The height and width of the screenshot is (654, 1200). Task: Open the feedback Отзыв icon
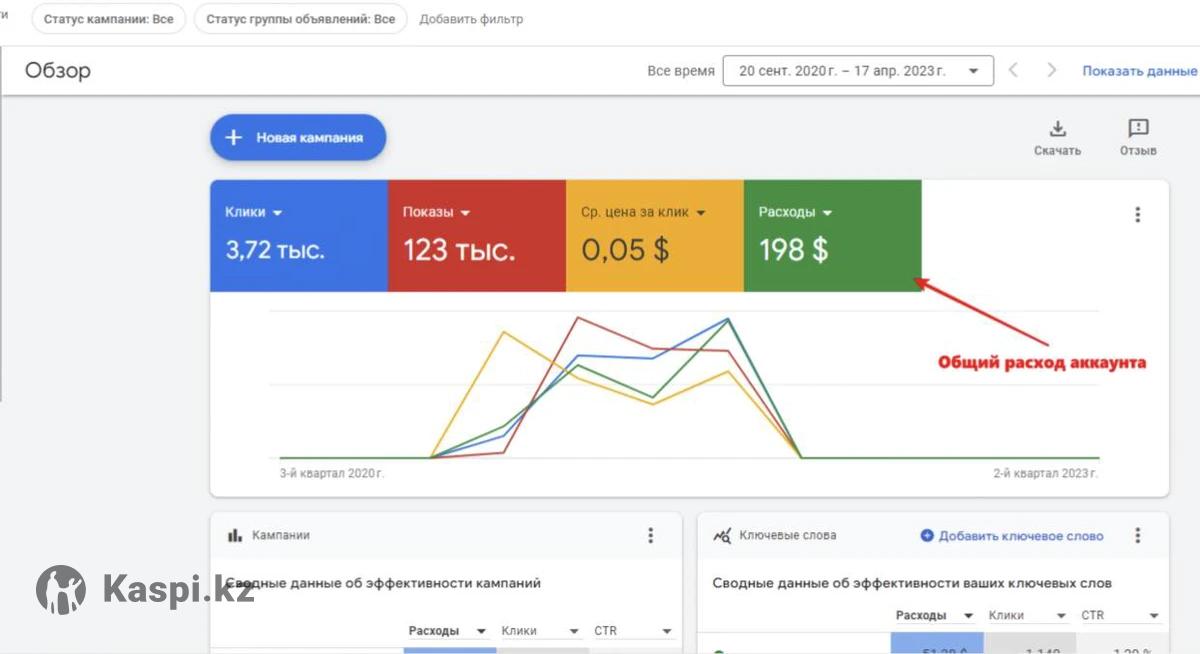click(x=1138, y=128)
